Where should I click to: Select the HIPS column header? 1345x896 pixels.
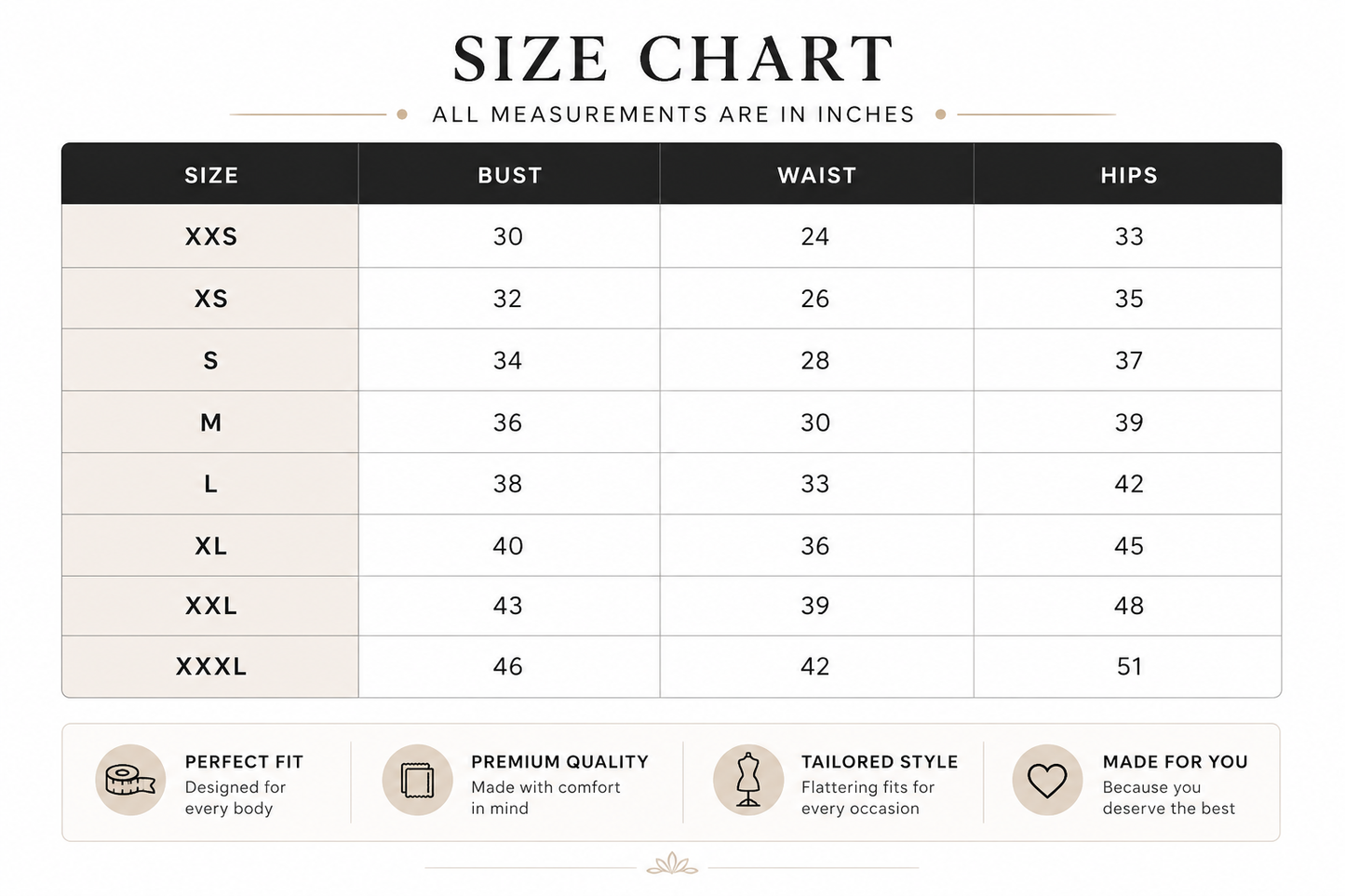[x=1129, y=175]
